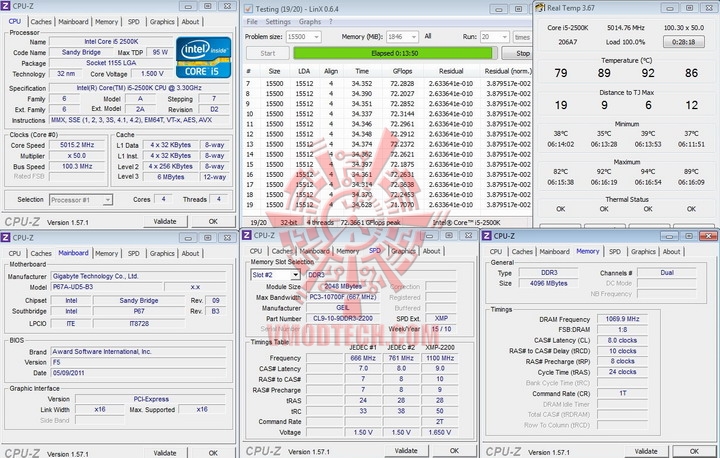This screenshot has height=458, width=720.
Task: Click the Max Bandwidth PC3-10700F field
Action: [x=343, y=297]
